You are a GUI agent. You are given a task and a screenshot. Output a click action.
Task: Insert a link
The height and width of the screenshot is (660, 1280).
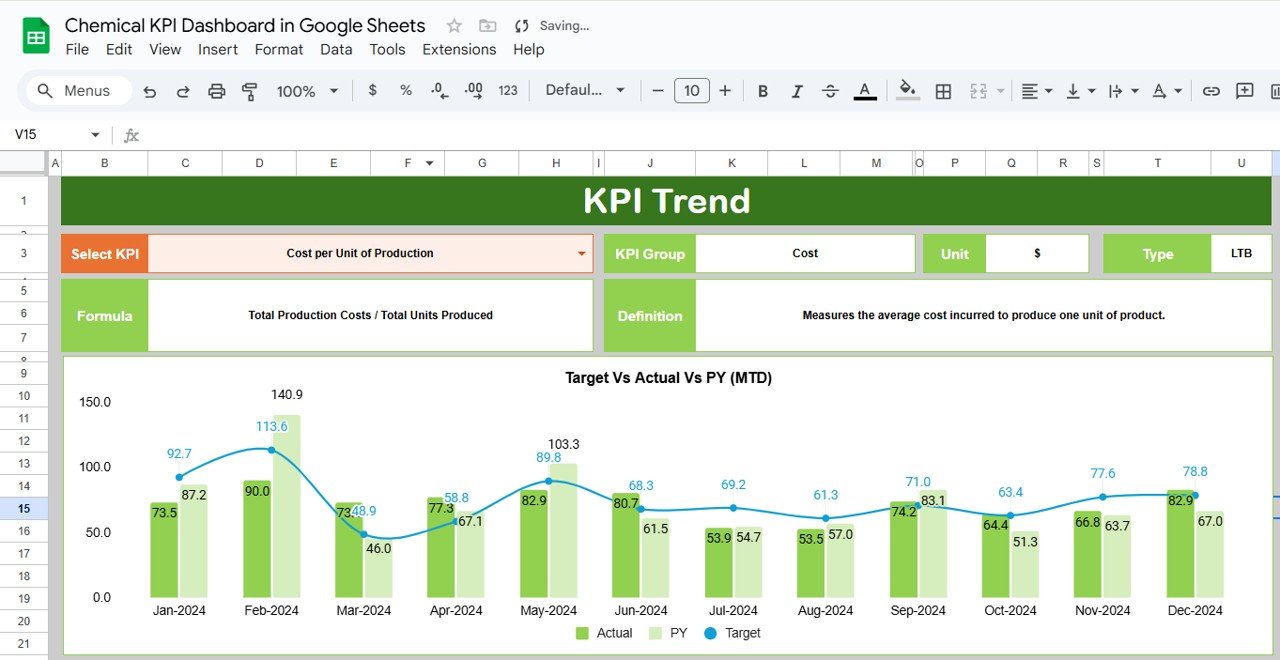click(x=1211, y=91)
